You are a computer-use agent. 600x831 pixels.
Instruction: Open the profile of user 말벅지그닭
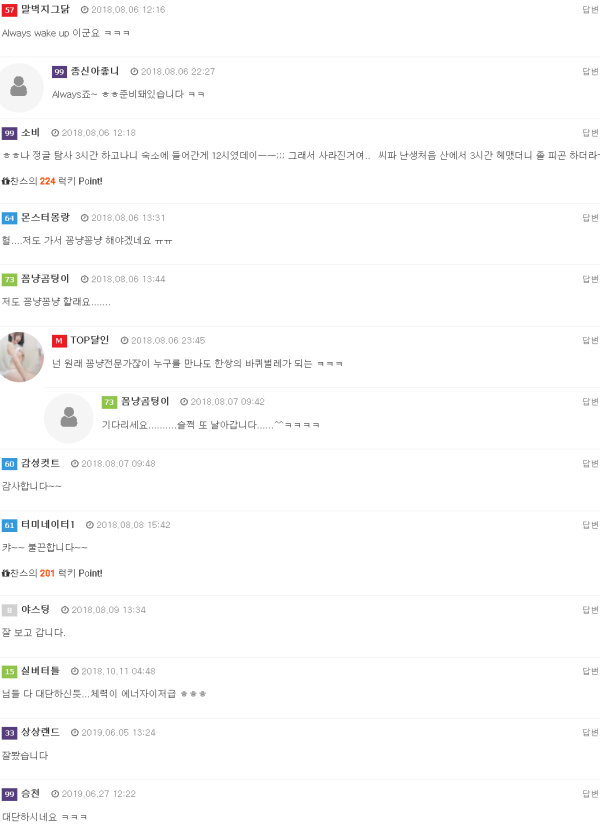coord(45,10)
